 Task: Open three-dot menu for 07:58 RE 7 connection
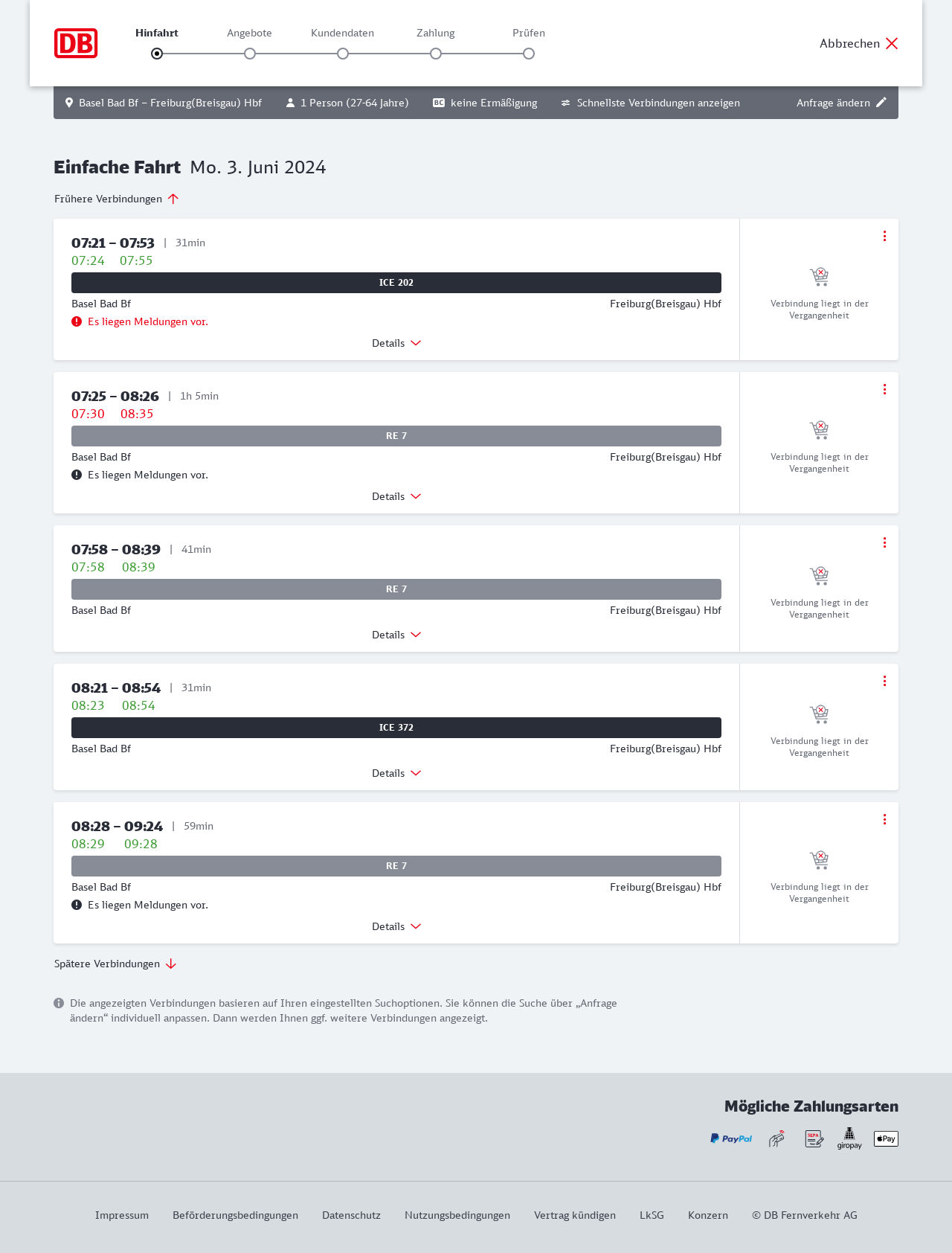point(884,542)
